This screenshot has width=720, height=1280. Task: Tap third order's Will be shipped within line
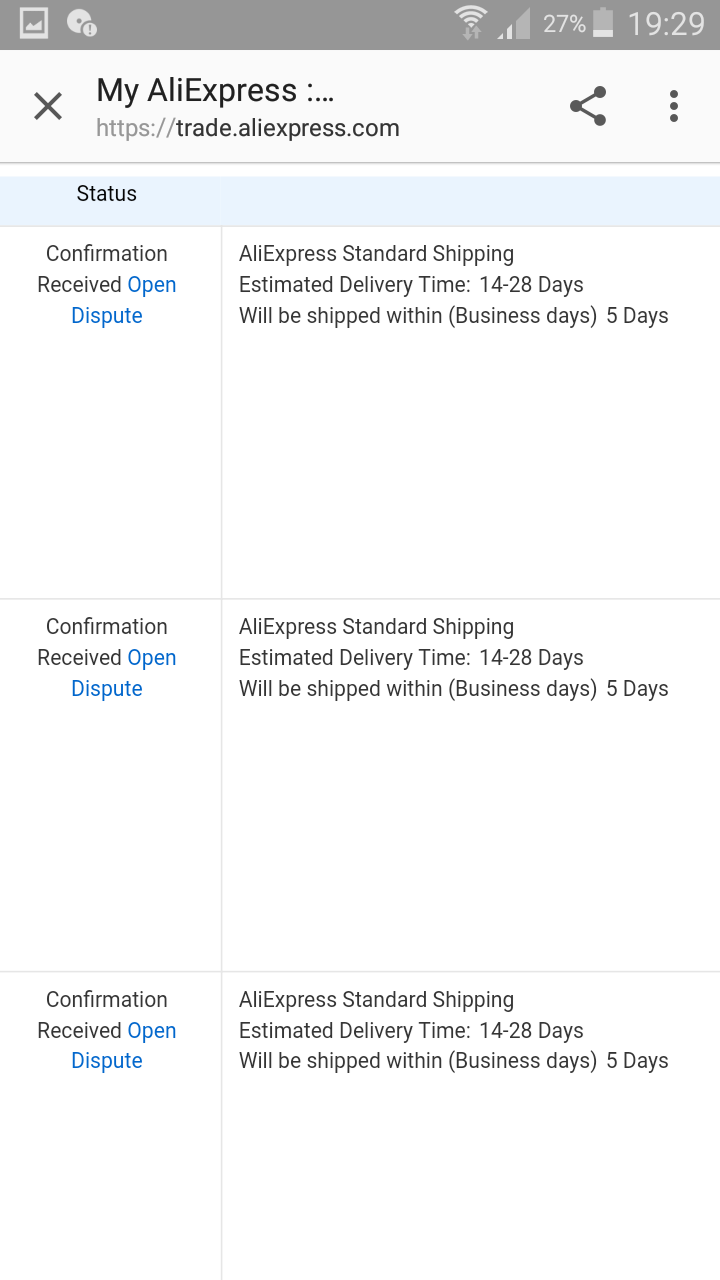click(453, 1061)
